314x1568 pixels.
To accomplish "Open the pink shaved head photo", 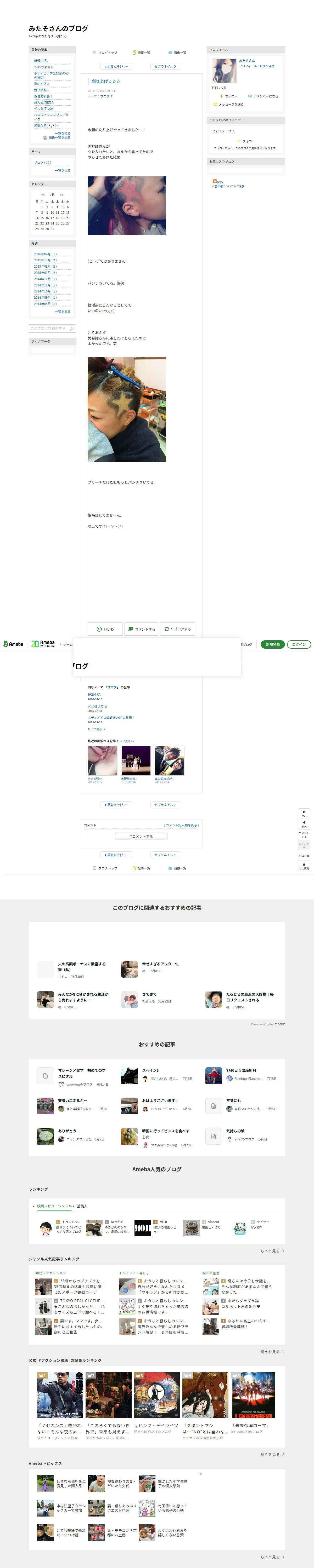I will (x=127, y=206).
